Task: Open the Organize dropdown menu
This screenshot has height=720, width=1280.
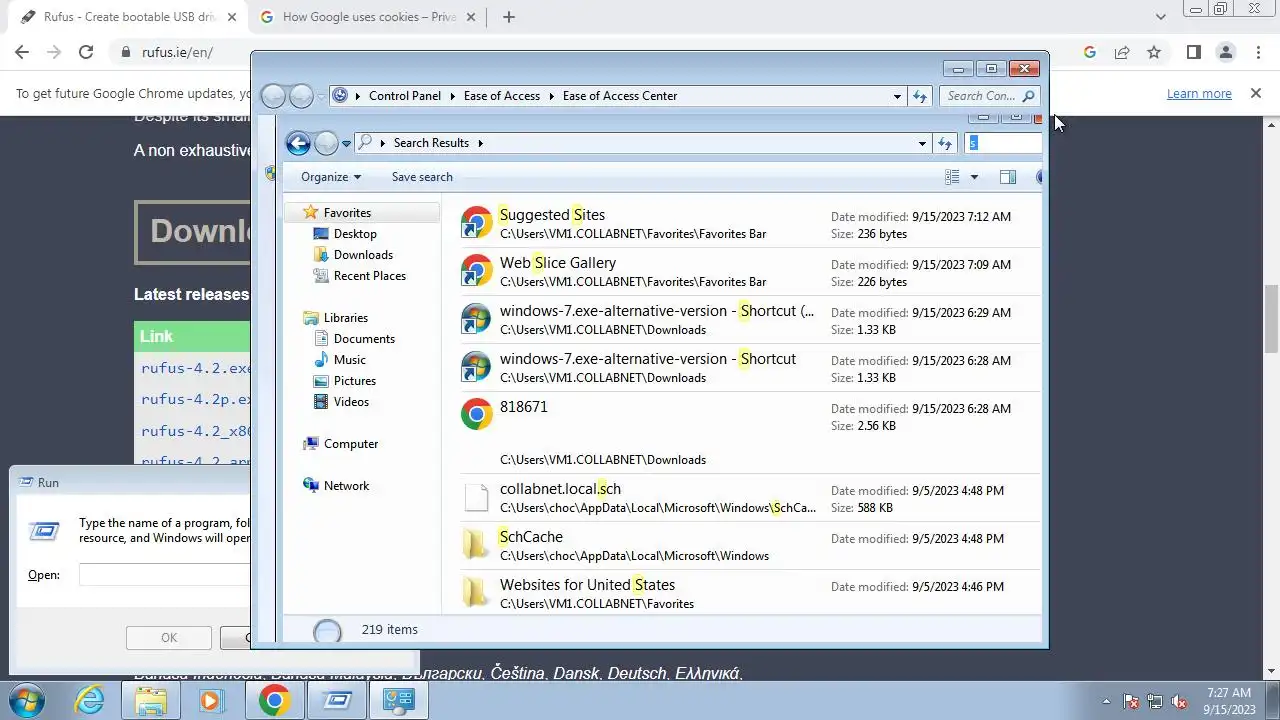Action: point(330,177)
